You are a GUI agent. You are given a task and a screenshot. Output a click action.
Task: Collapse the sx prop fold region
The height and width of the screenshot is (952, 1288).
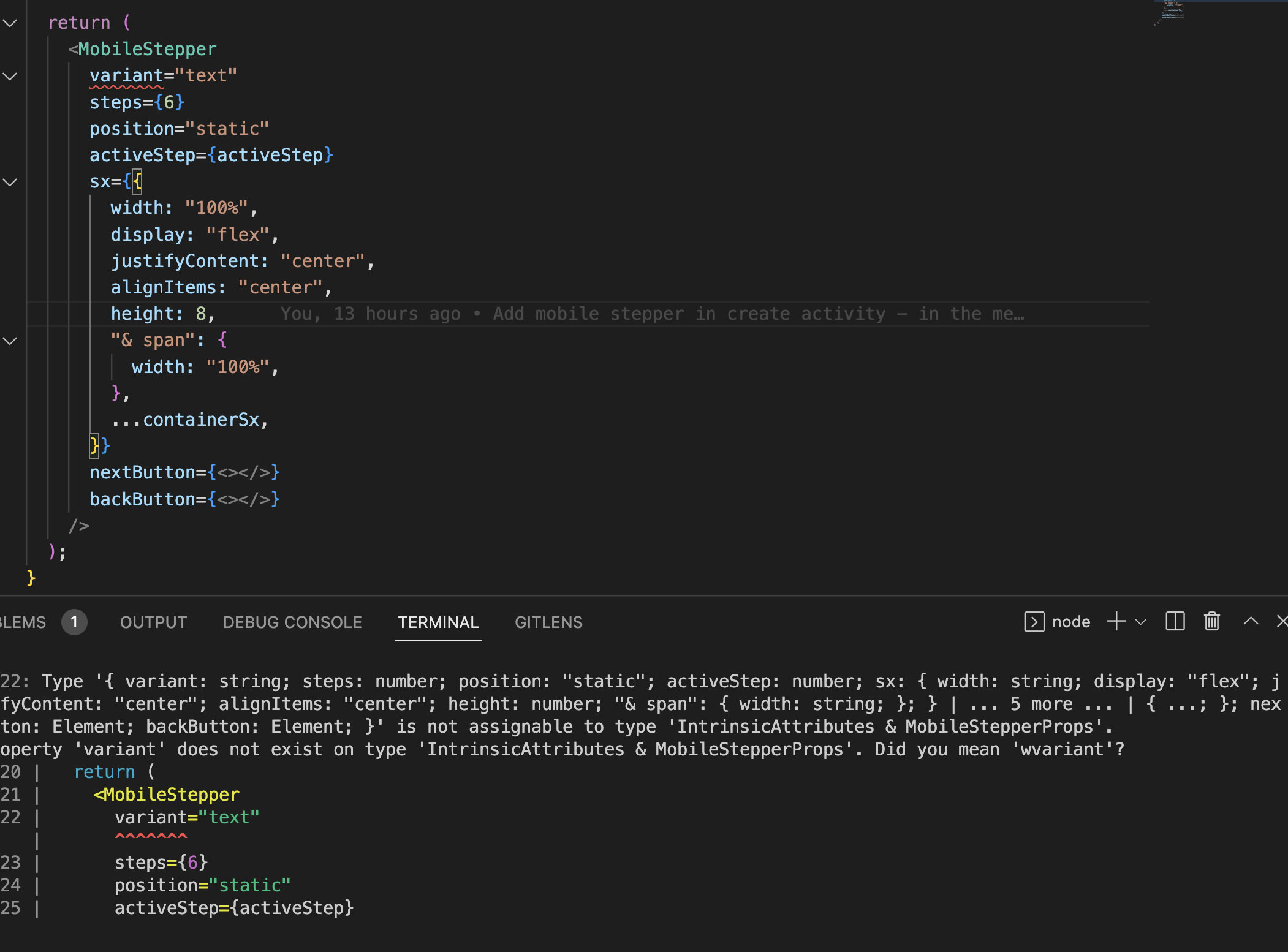pos(9,181)
